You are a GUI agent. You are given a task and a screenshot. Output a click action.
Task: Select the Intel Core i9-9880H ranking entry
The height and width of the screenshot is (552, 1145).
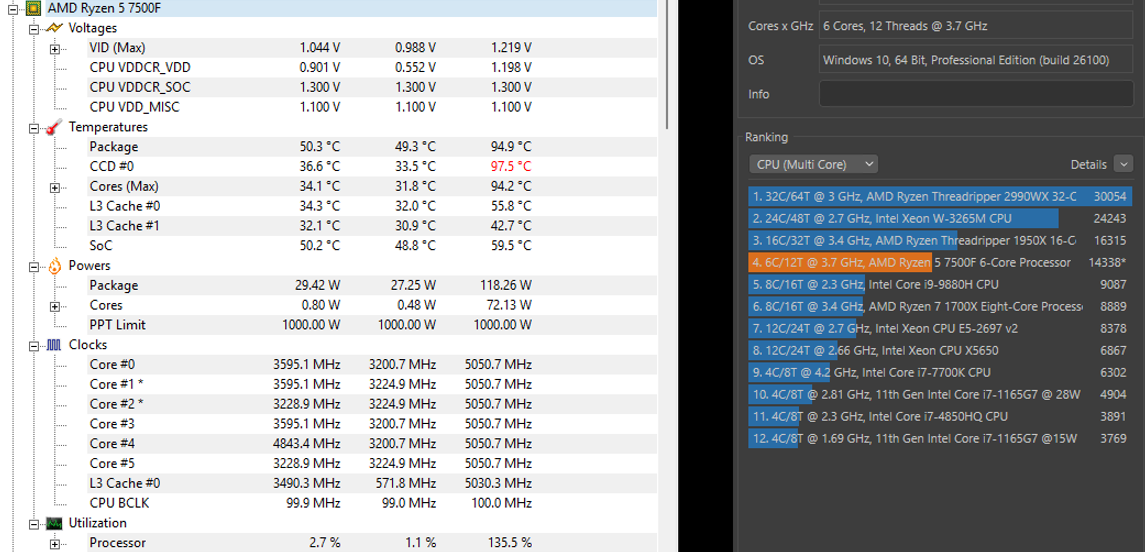[x=941, y=284]
